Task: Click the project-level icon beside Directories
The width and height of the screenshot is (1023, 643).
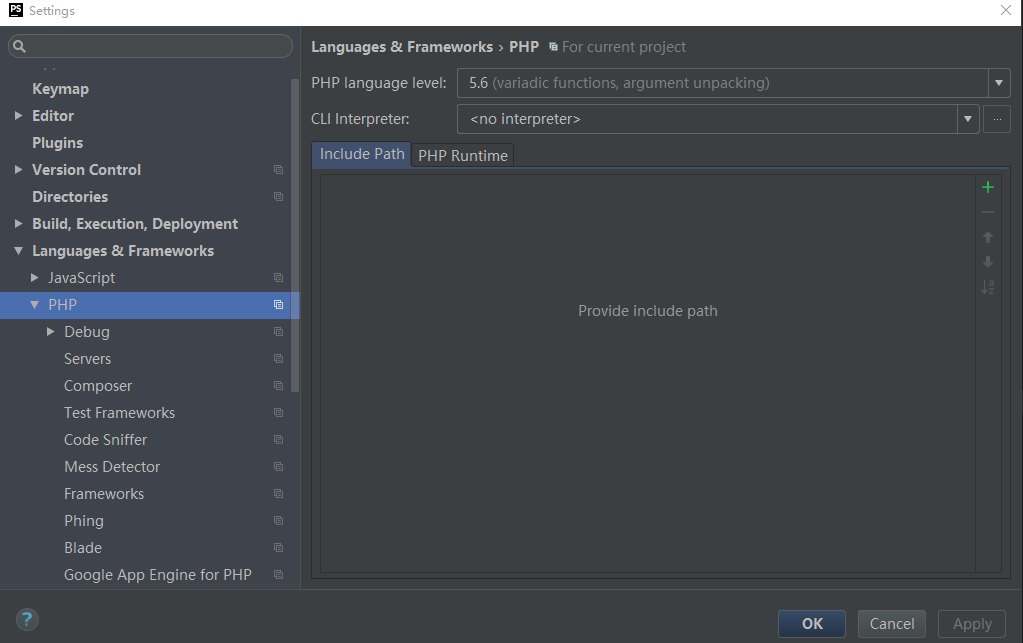Action: point(279,197)
